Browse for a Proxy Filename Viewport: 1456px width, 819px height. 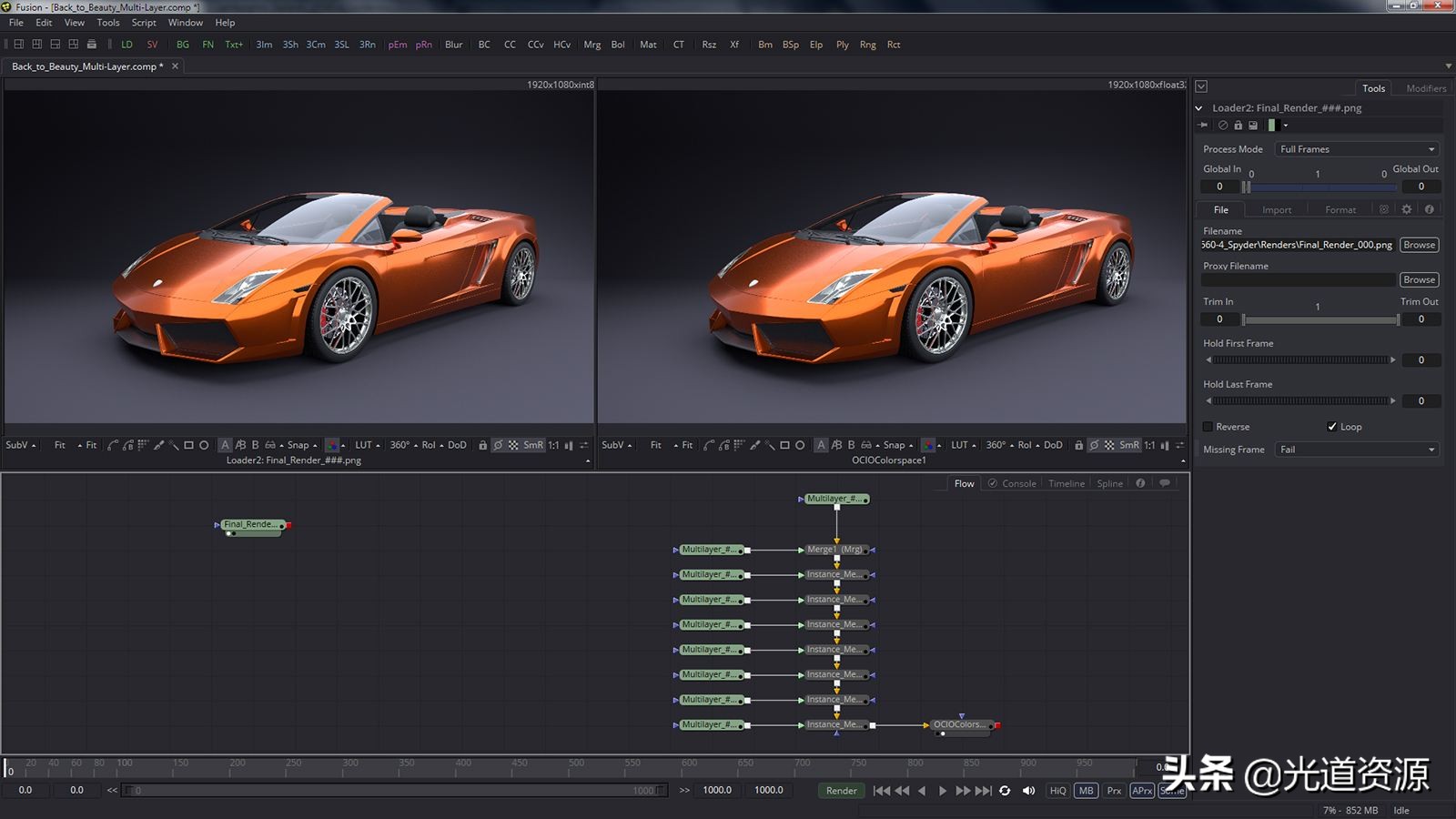click(x=1418, y=279)
